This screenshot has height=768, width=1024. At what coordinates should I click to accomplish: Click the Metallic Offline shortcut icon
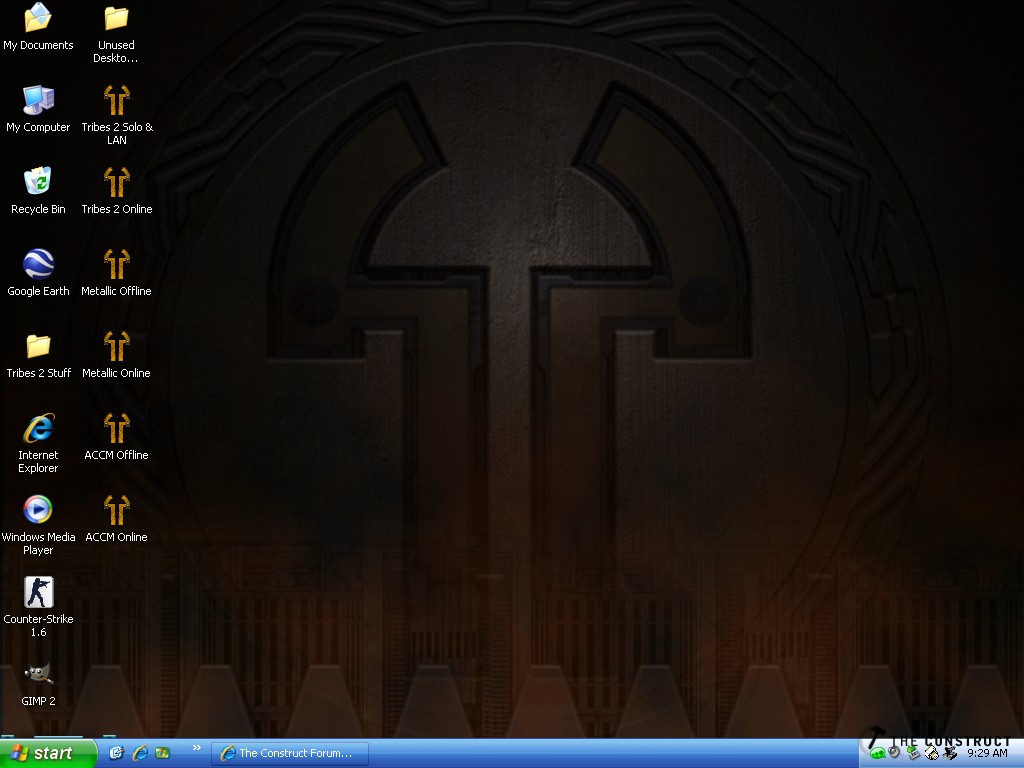click(116, 272)
